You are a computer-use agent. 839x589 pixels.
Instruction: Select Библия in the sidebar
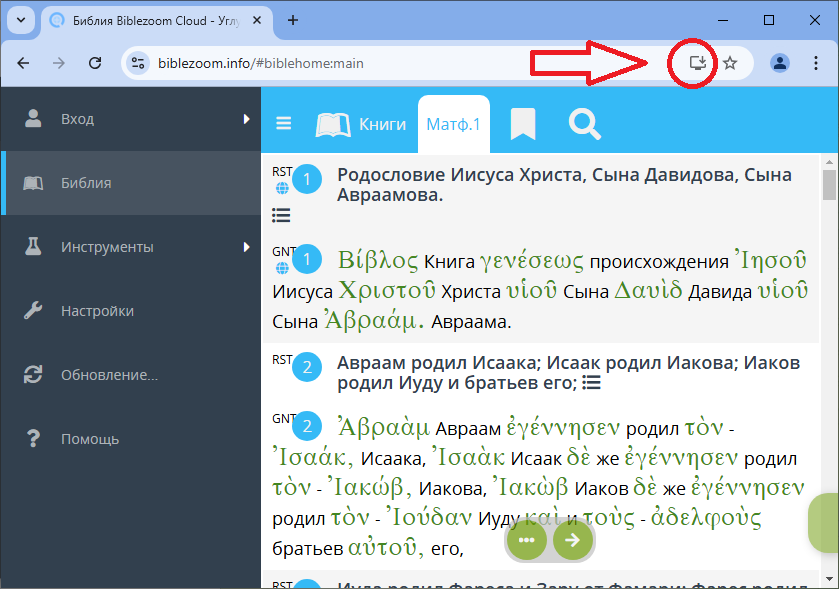click(x=131, y=183)
